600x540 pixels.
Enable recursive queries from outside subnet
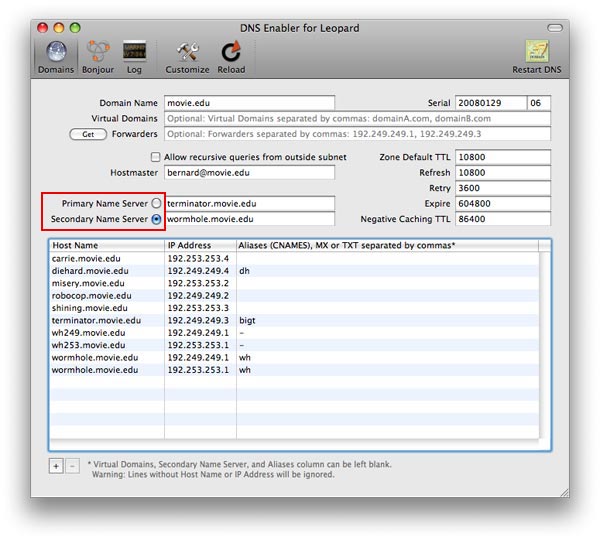(155, 157)
